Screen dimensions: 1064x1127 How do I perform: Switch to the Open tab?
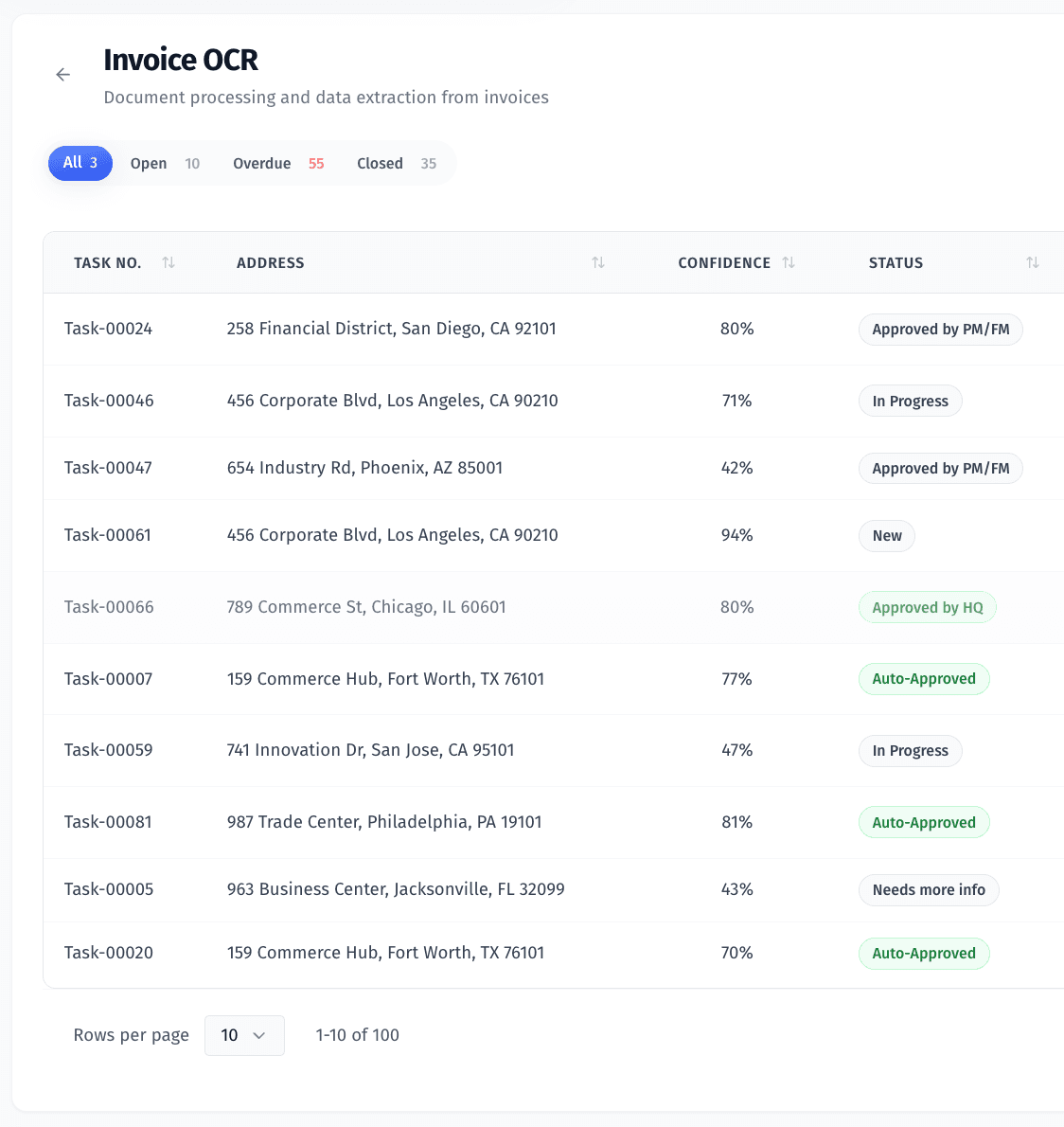pos(165,164)
